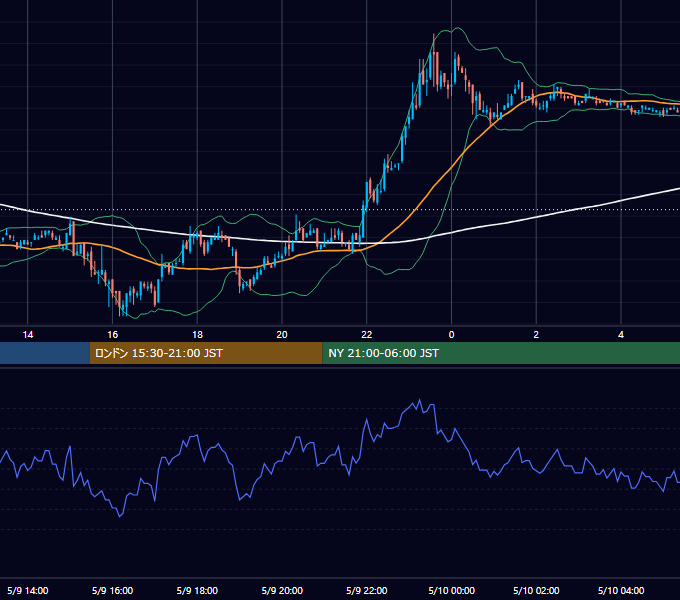Viewport: 680px width, 600px height.
Task: Click the tallest candlestick wick at the price peak
Action: coord(433,61)
